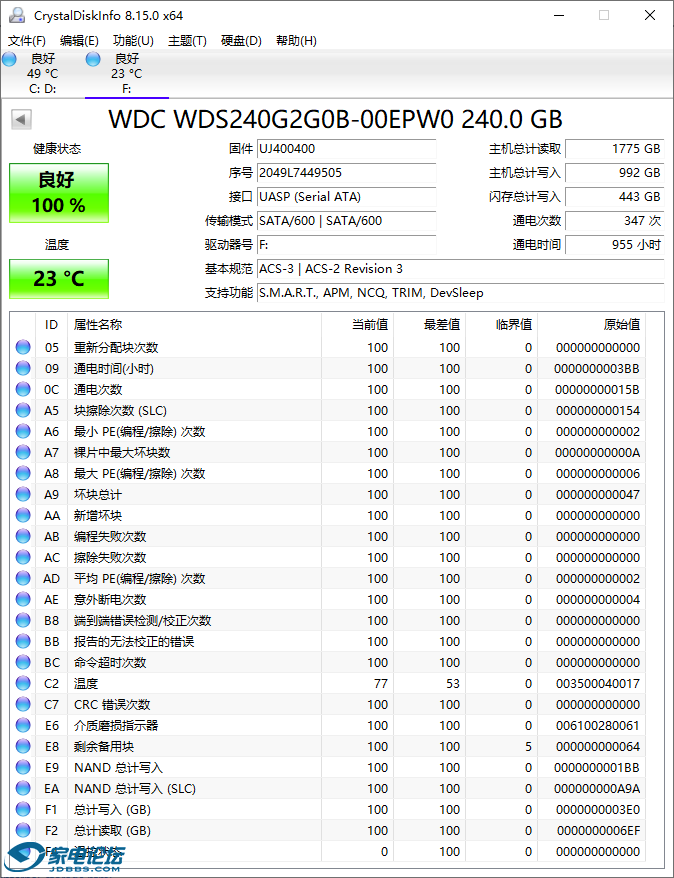Click the standard field ACS-3 | ACS-2 Revision 3
The height and width of the screenshot is (878, 674).
tap(461, 269)
